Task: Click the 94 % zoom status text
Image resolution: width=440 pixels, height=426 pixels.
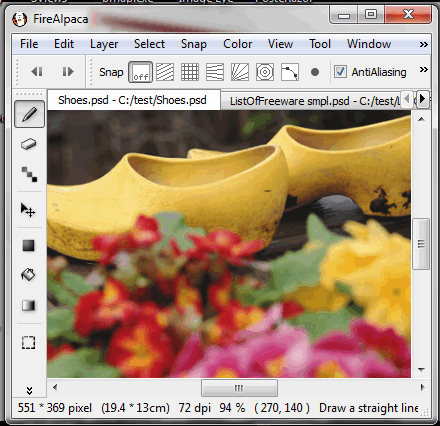Action: [232, 408]
